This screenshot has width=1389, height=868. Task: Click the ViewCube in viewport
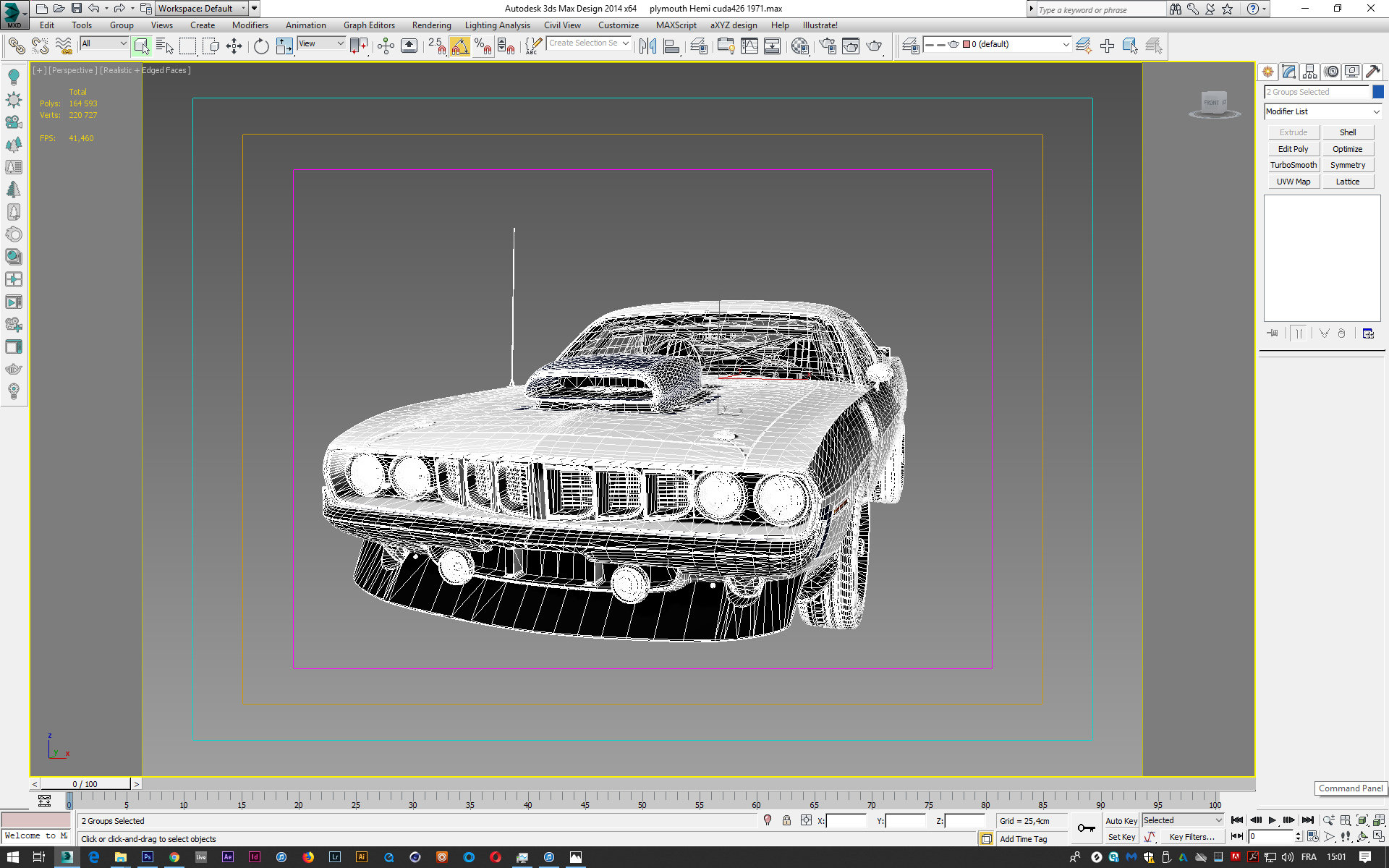tap(1214, 103)
